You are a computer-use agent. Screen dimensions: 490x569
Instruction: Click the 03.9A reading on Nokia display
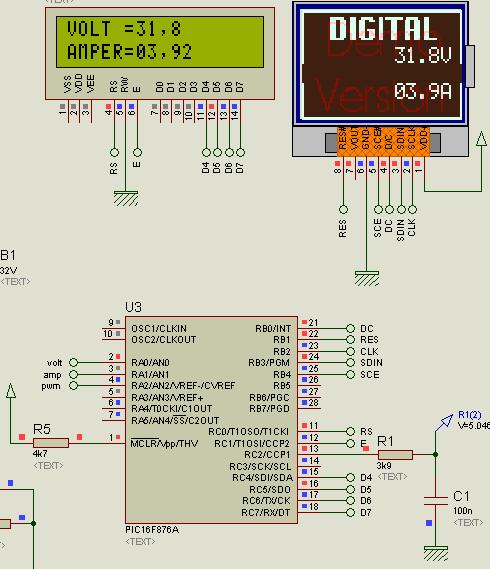[x=423, y=91]
